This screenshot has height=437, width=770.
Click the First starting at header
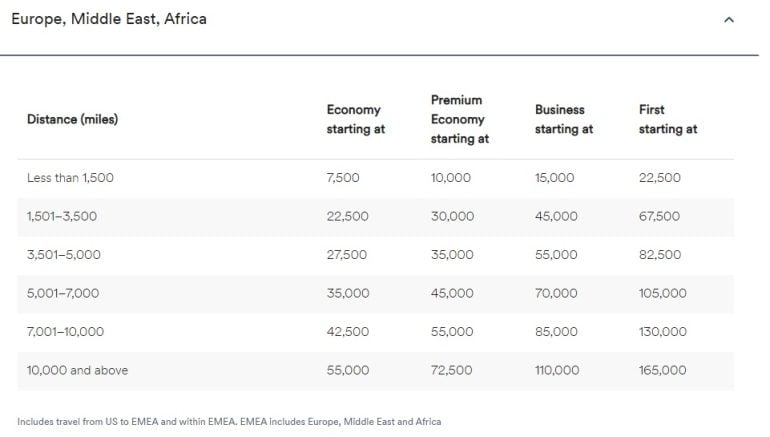(x=667, y=120)
